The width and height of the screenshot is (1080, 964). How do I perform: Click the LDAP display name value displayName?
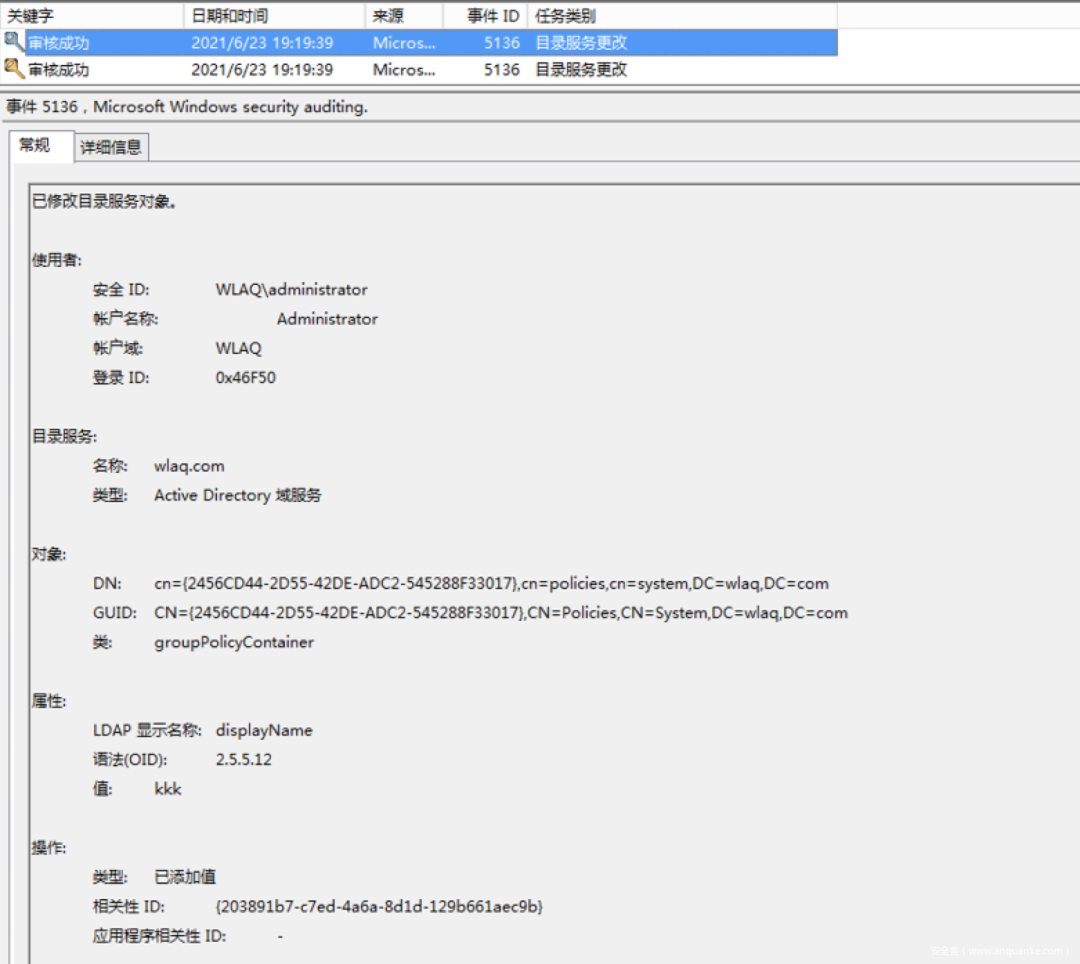coord(264,731)
